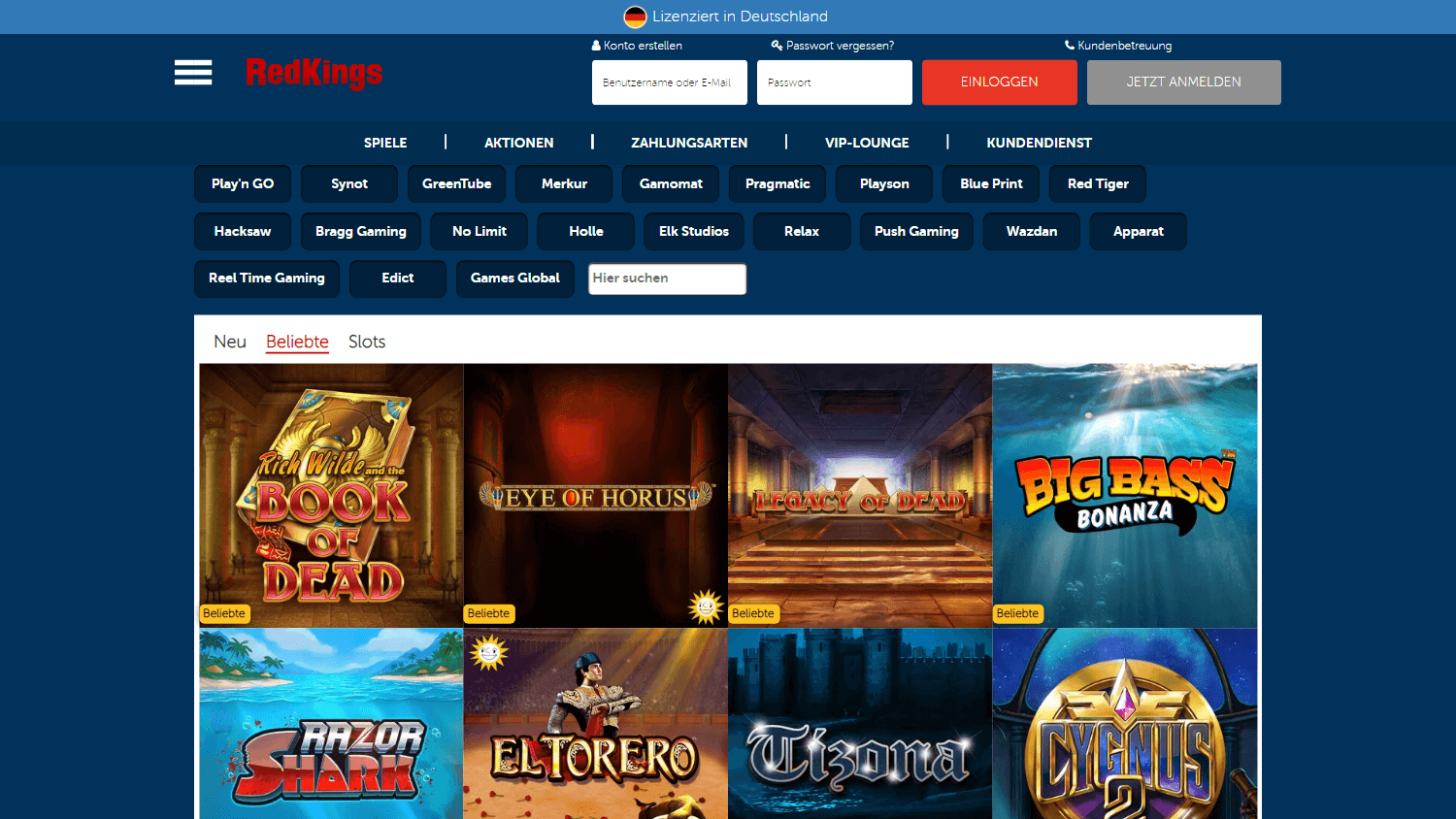Open the KUNDENDIENST menu
The height and width of the screenshot is (819, 1456).
pyautogui.click(x=1040, y=143)
